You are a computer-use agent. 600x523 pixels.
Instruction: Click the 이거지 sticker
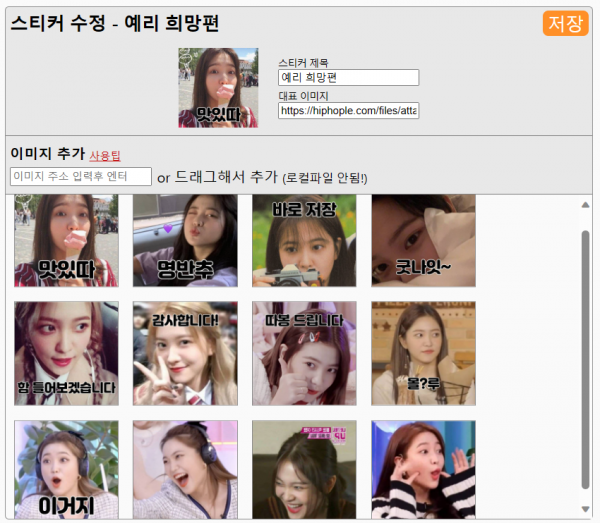[66, 468]
